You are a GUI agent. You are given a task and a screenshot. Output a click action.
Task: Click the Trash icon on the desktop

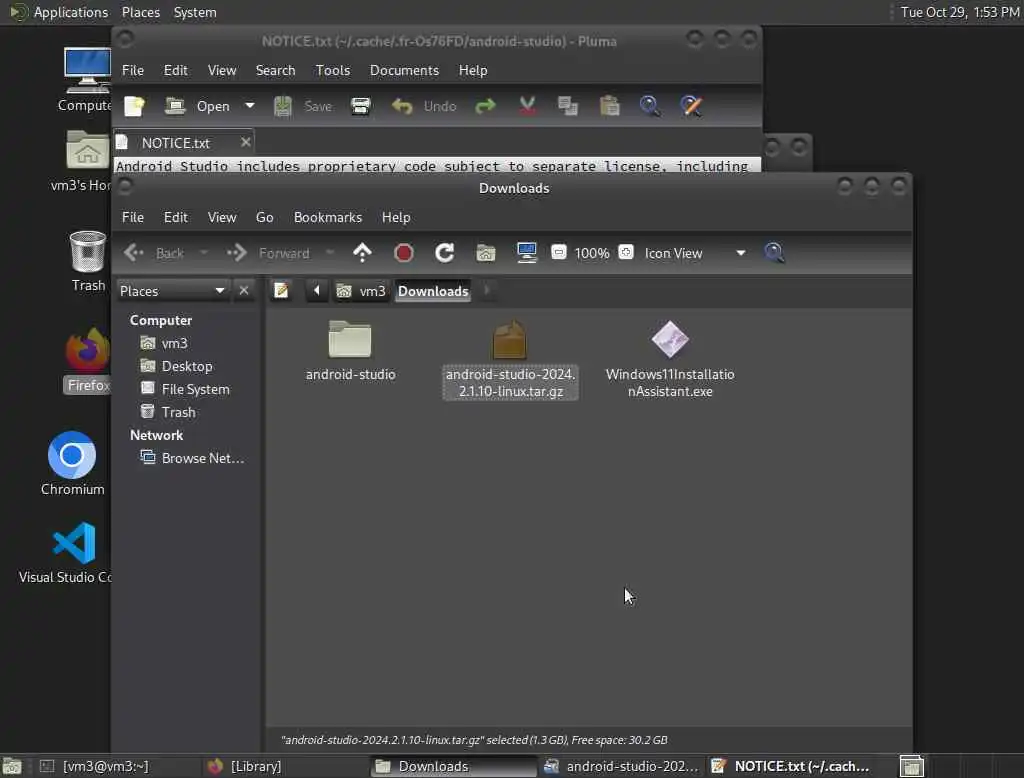(88, 261)
